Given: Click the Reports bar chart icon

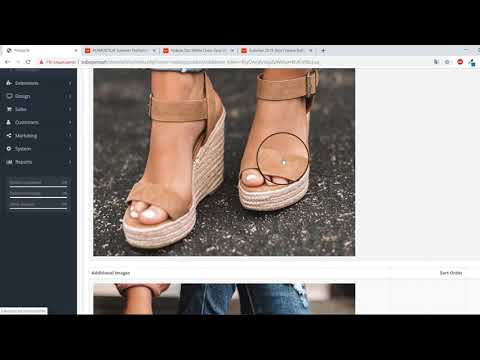Looking at the screenshot, I should click(x=9, y=162).
